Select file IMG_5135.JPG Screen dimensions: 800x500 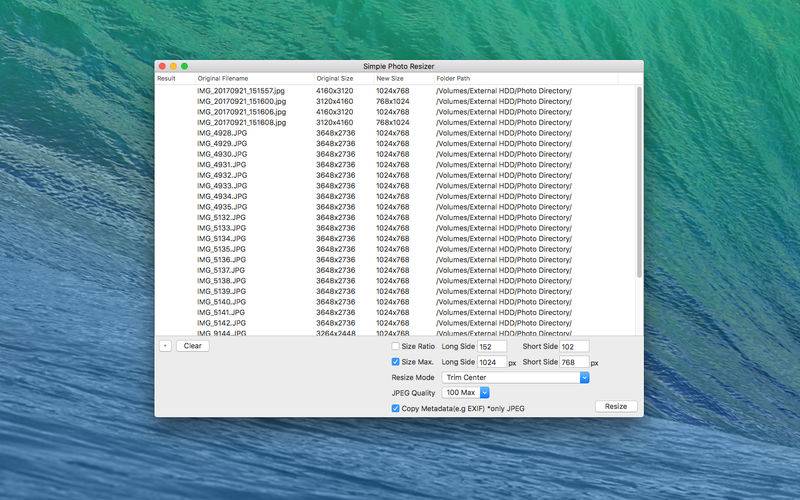[395, 249]
